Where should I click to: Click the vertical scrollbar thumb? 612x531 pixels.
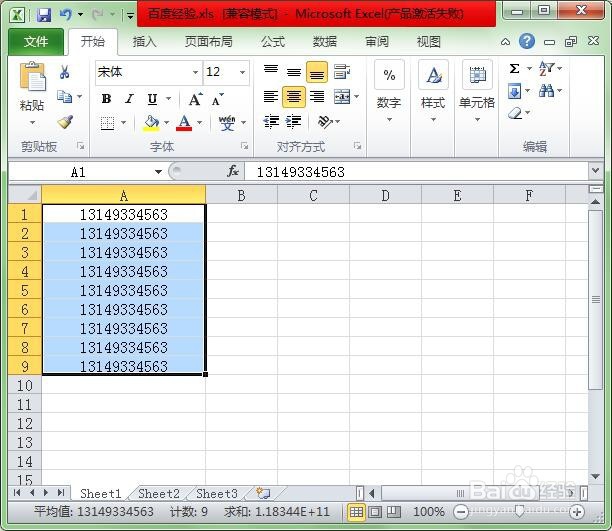tap(596, 300)
